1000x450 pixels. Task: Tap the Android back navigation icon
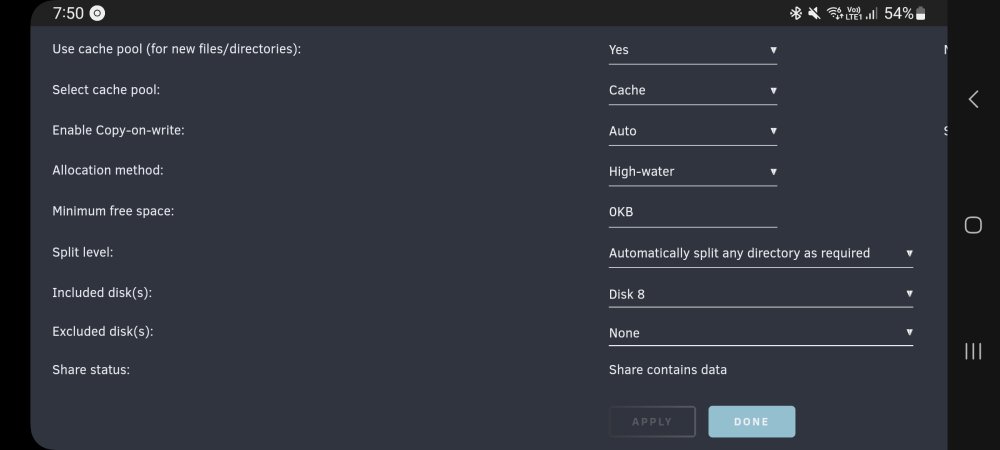point(973,99)
